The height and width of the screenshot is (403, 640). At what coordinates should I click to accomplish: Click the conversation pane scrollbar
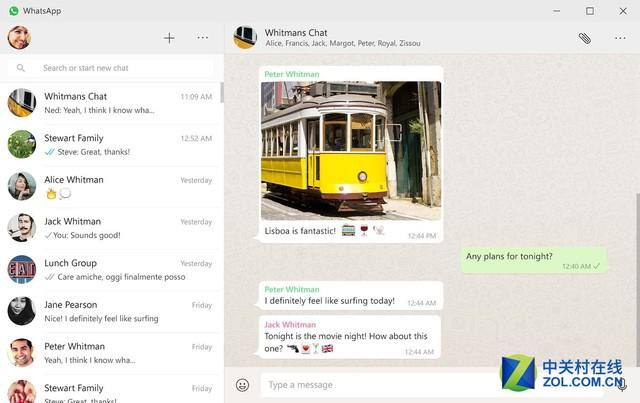pyautogui.click(x=638, y=280)
